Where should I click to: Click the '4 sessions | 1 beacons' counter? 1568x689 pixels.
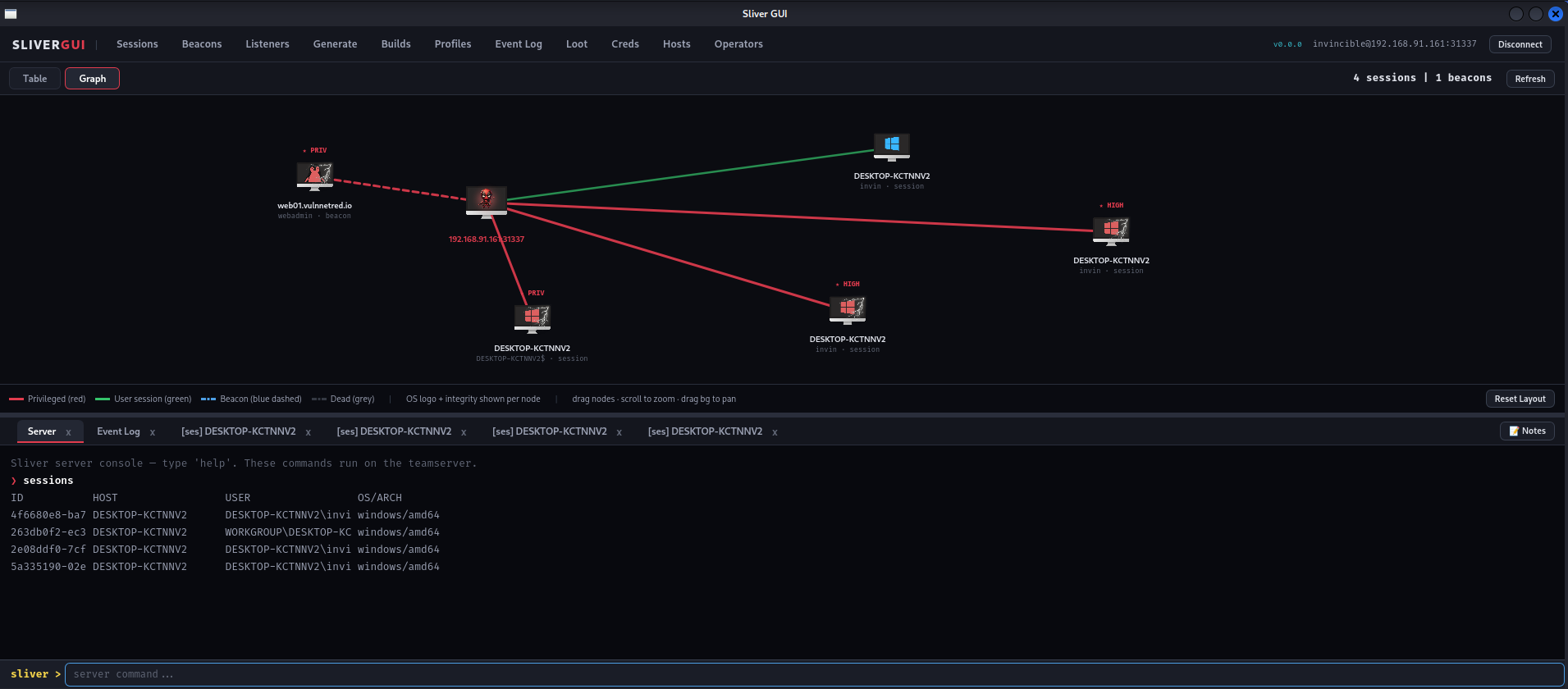click(x=1422, y=78)
